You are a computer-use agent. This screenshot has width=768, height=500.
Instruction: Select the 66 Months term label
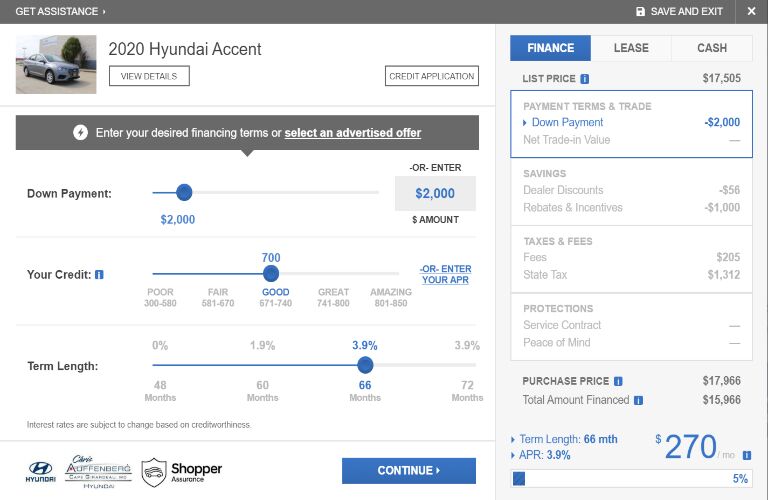365,391
